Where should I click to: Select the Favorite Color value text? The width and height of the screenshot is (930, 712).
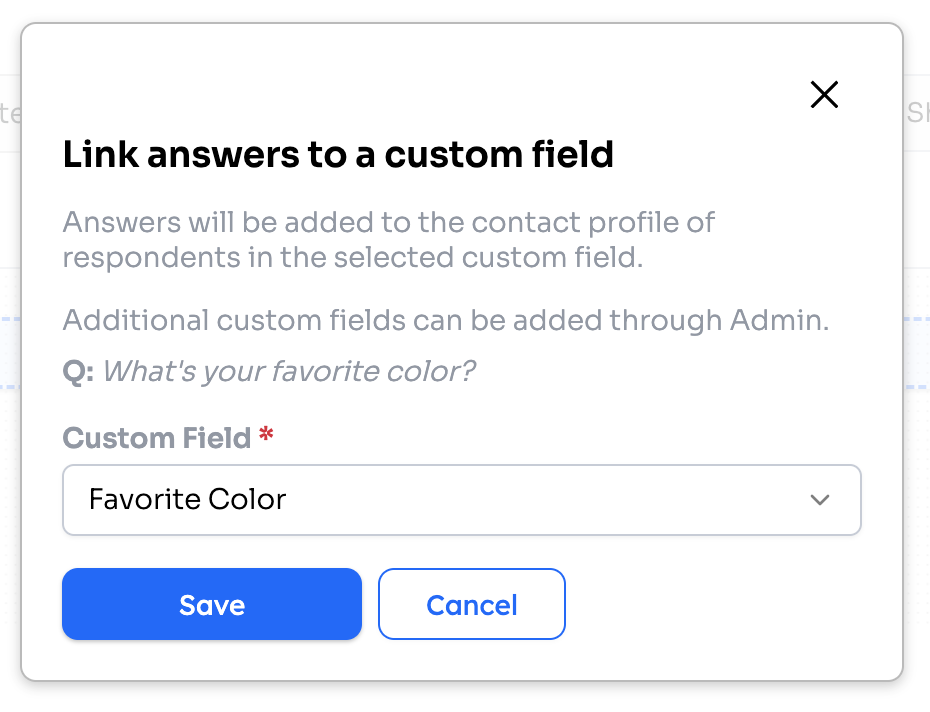(187, 499)
